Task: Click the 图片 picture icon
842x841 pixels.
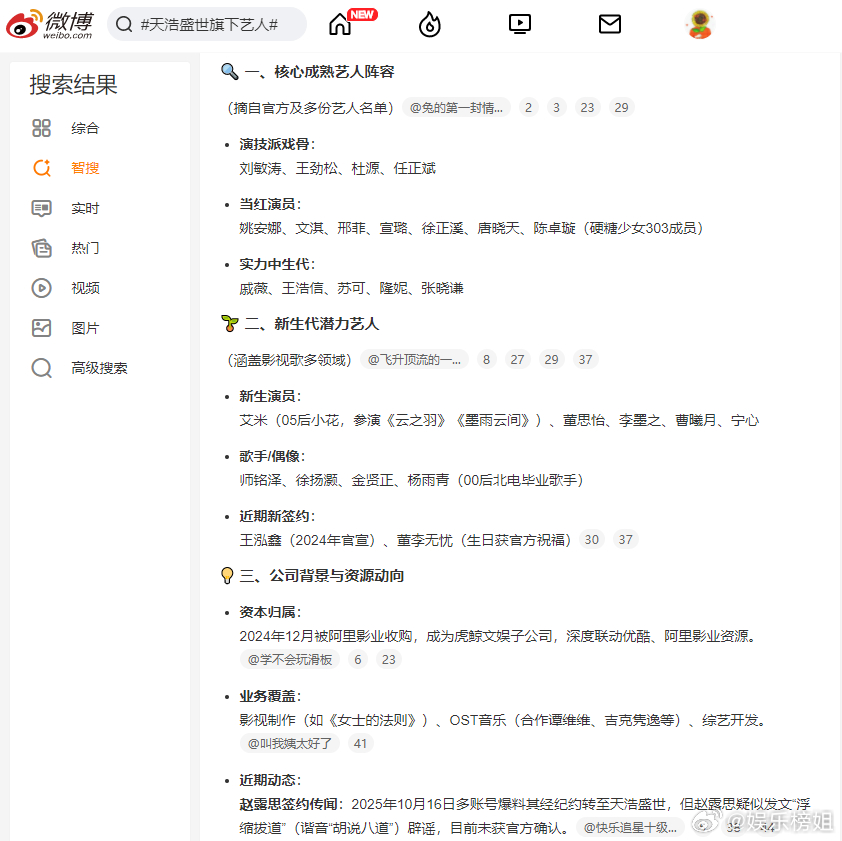Action: [x=41, y=328]
